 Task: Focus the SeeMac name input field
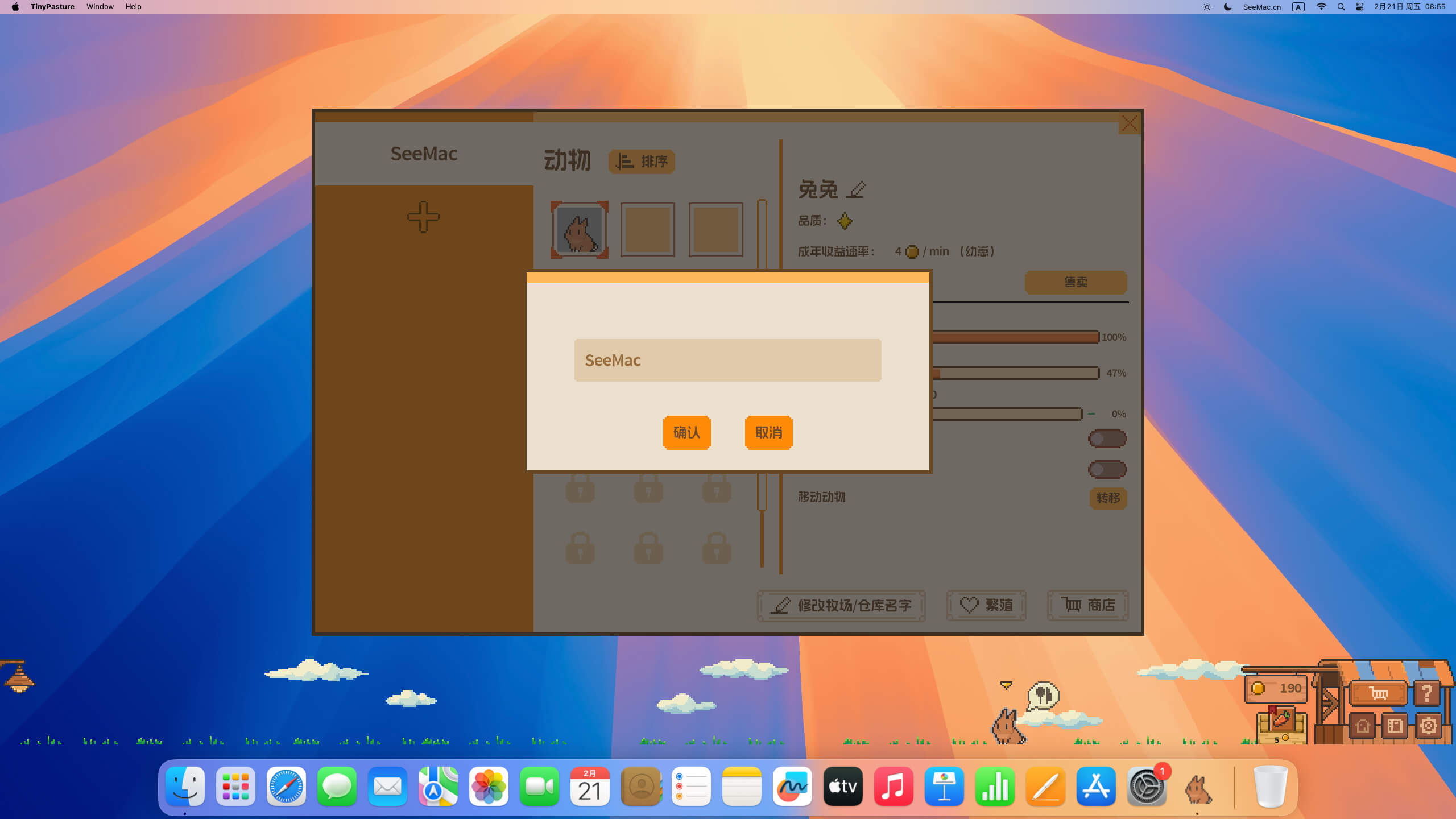tap(727, 360)
